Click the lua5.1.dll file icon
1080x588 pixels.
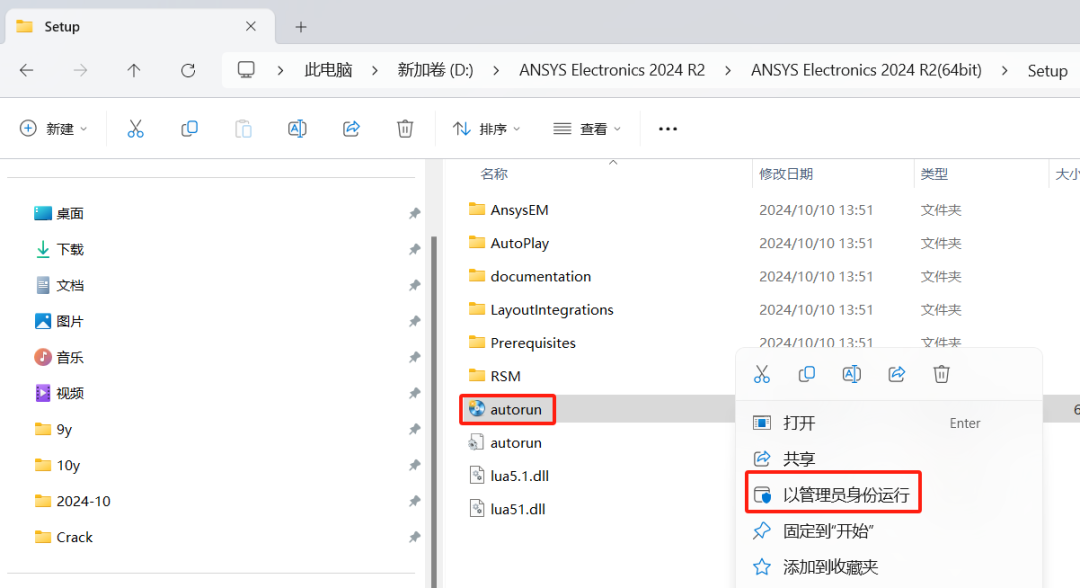[x=477, y=476]
